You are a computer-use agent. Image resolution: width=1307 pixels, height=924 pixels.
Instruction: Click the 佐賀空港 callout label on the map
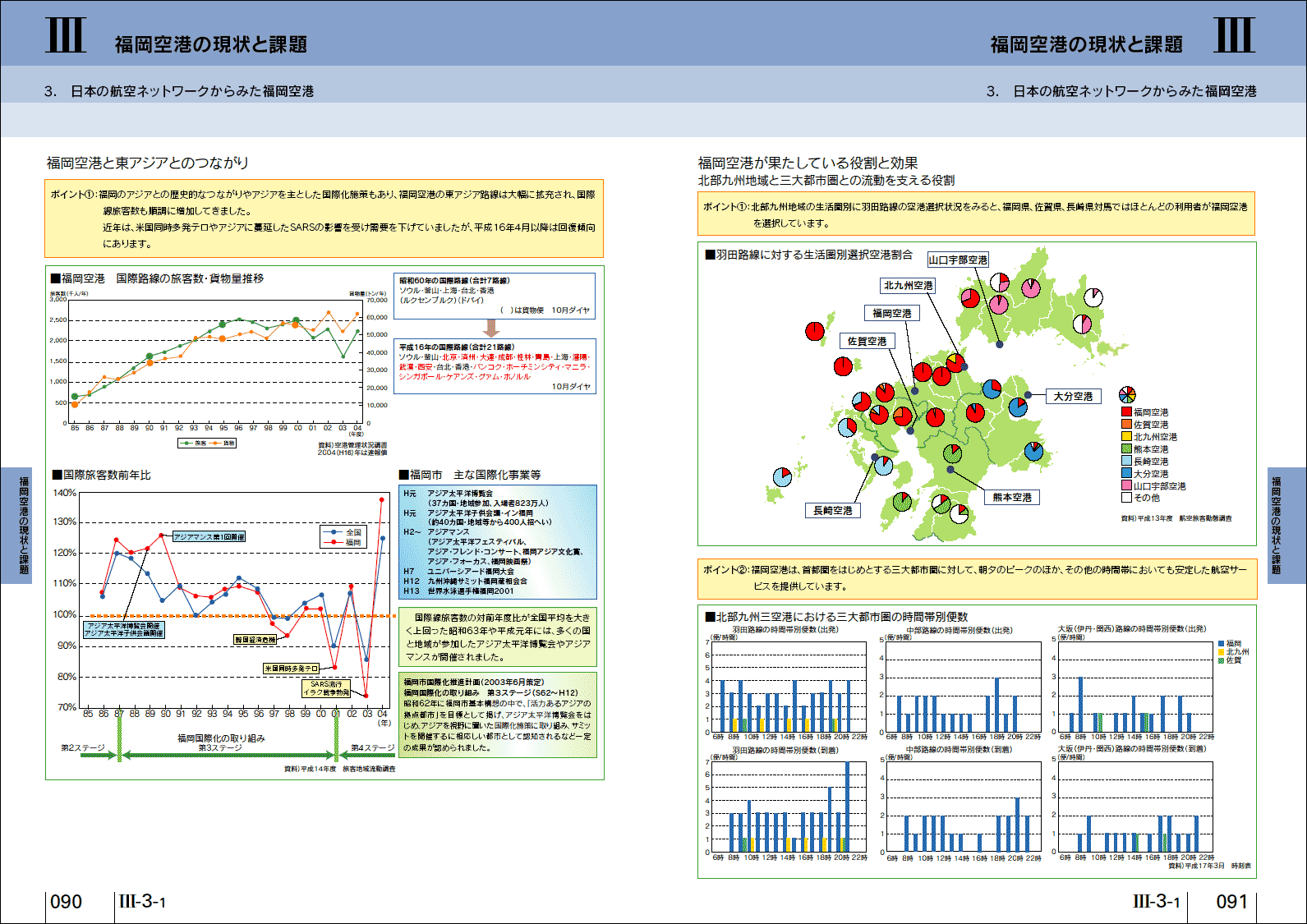867,341
